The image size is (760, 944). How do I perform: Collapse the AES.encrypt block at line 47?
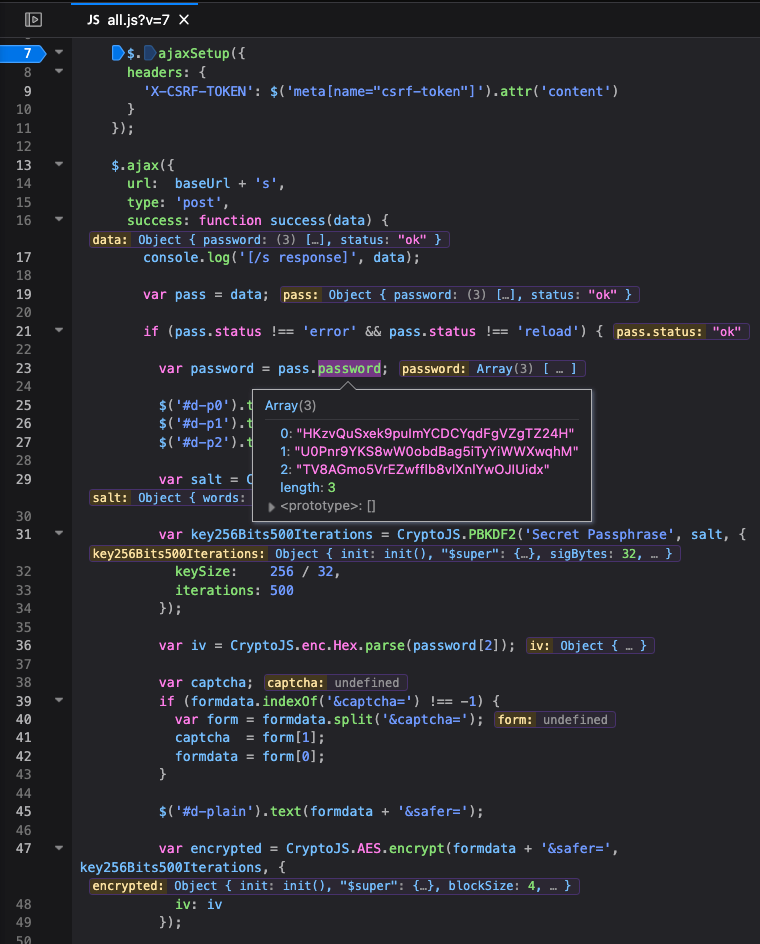[58, 849]
